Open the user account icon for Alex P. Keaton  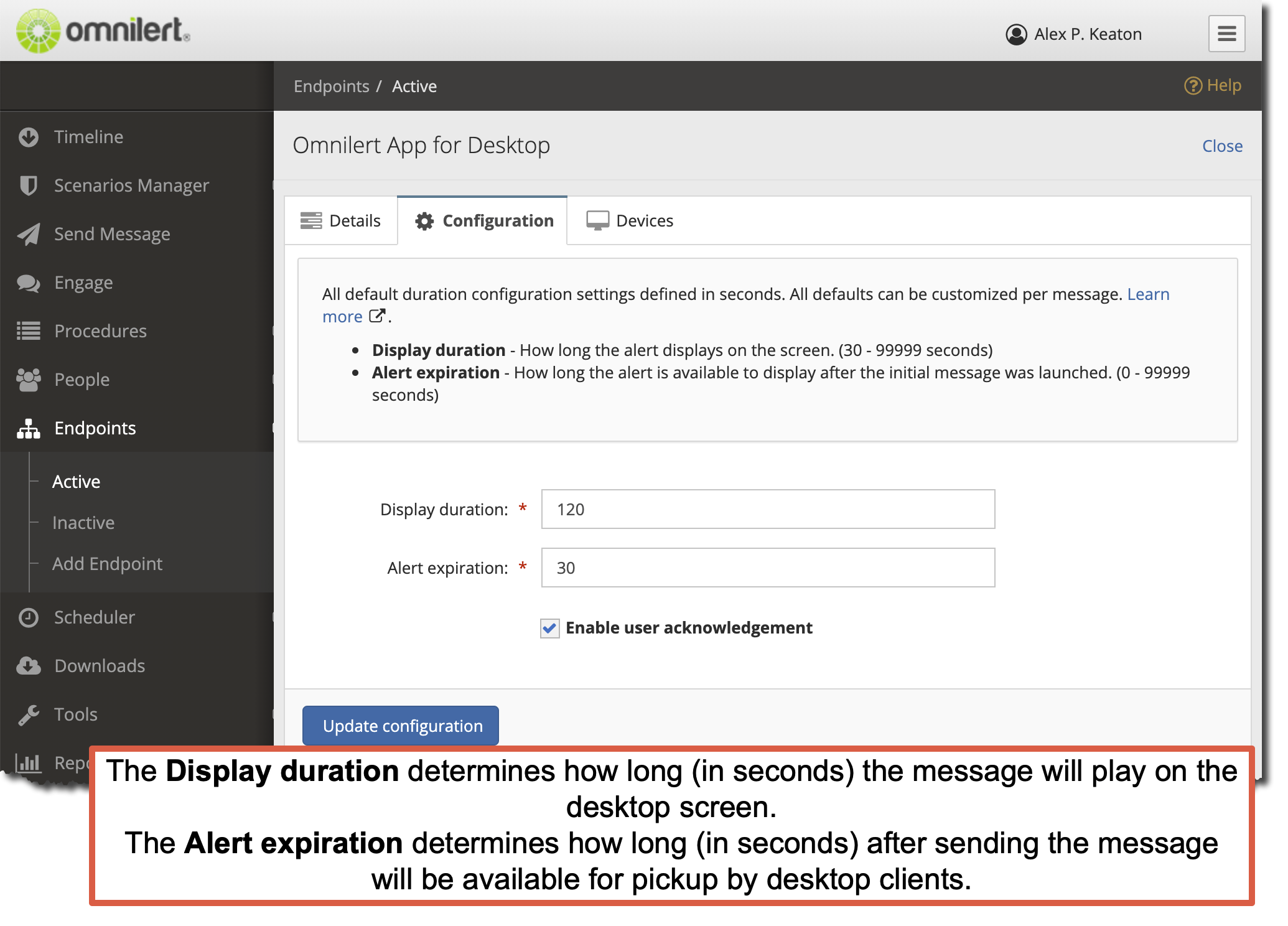[1016, 34]
